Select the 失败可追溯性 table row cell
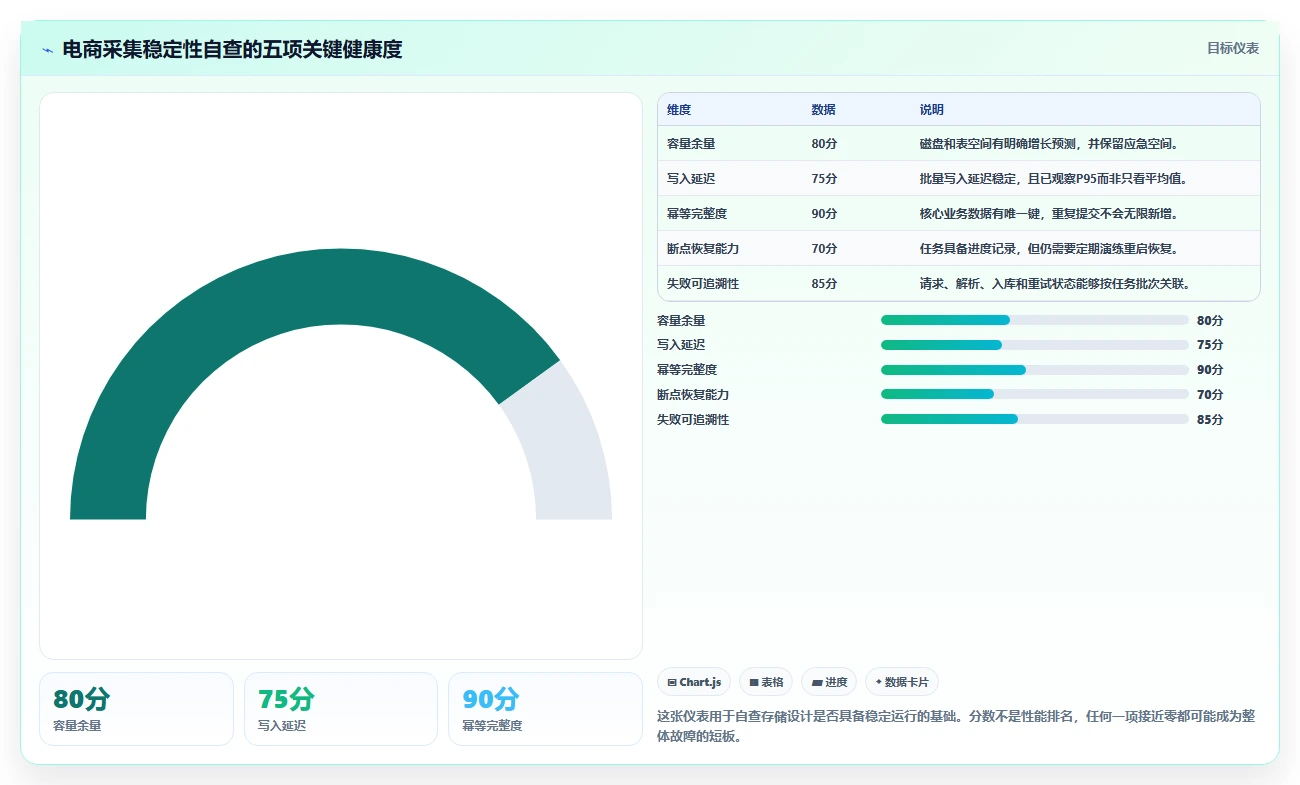 click(x=703, y=284)
